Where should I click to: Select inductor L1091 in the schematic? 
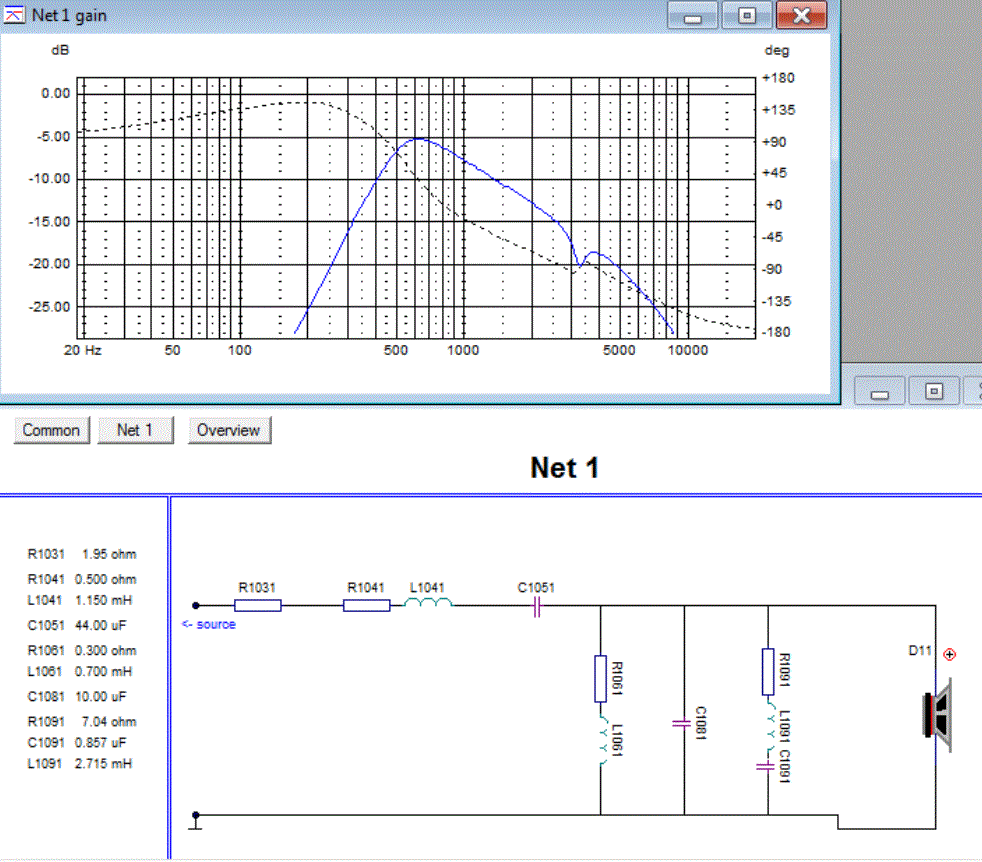pos(771,727)
